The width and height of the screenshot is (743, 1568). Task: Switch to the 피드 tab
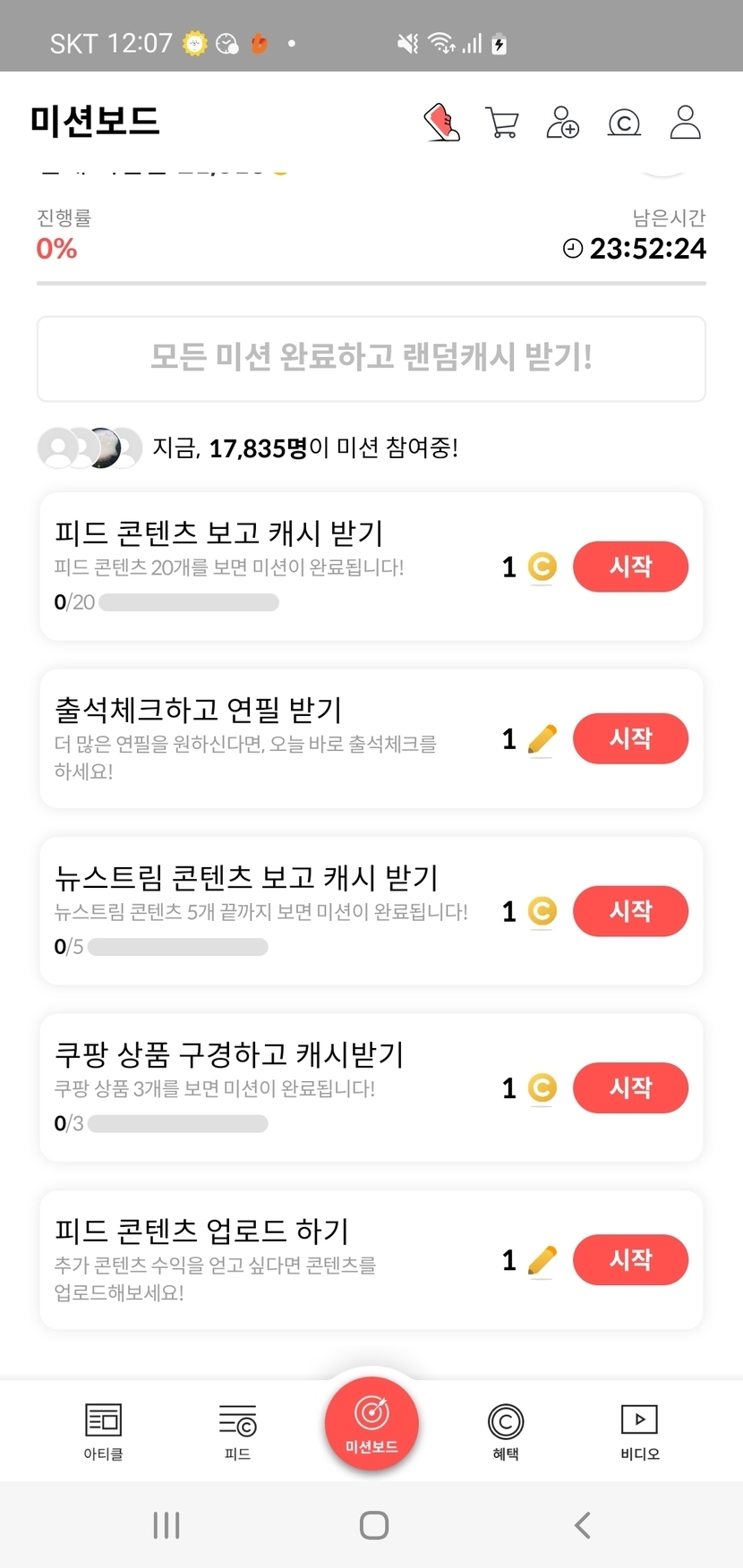coord(237,1431)
